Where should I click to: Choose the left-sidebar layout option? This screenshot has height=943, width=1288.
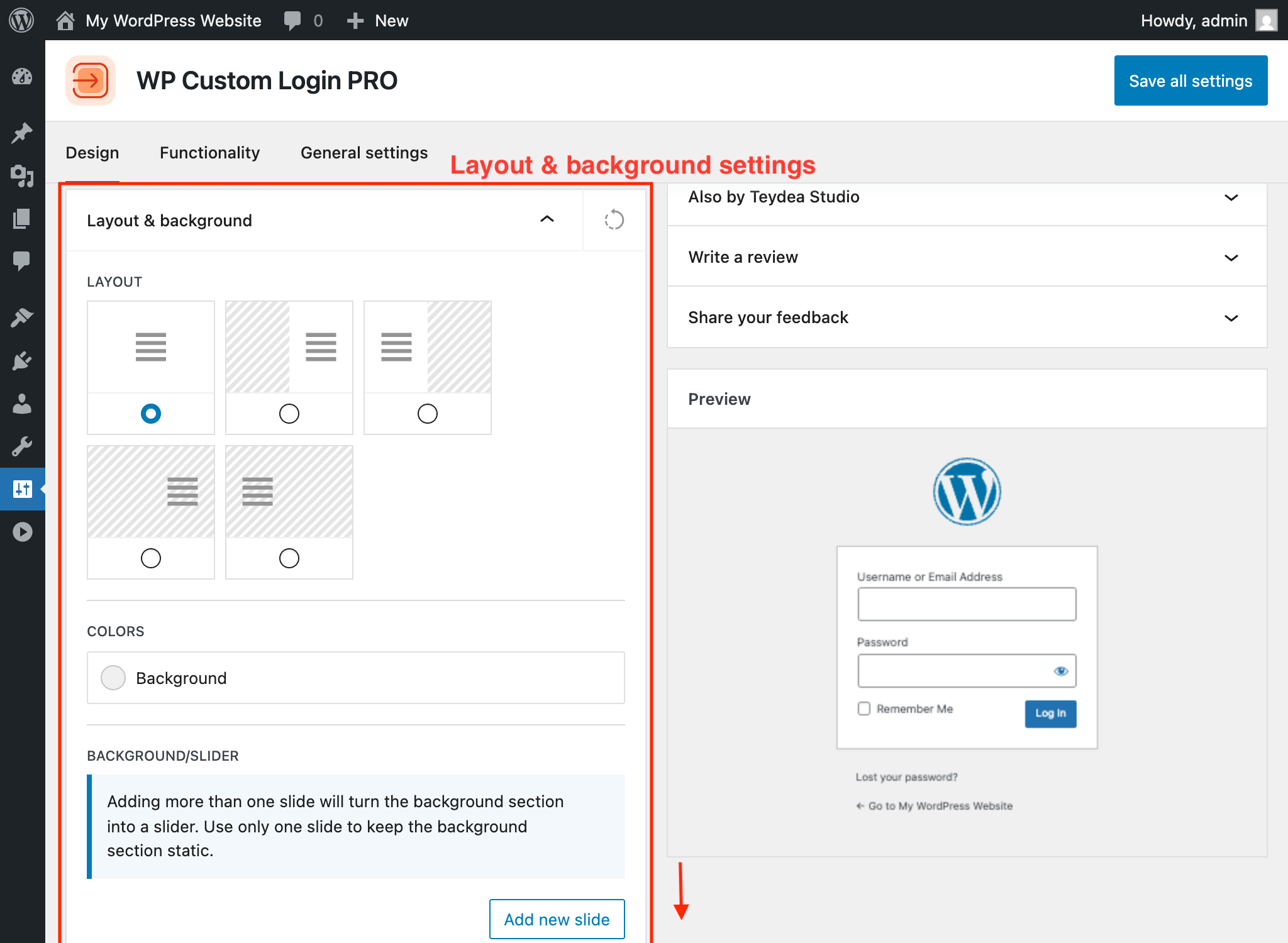[289, 414]
